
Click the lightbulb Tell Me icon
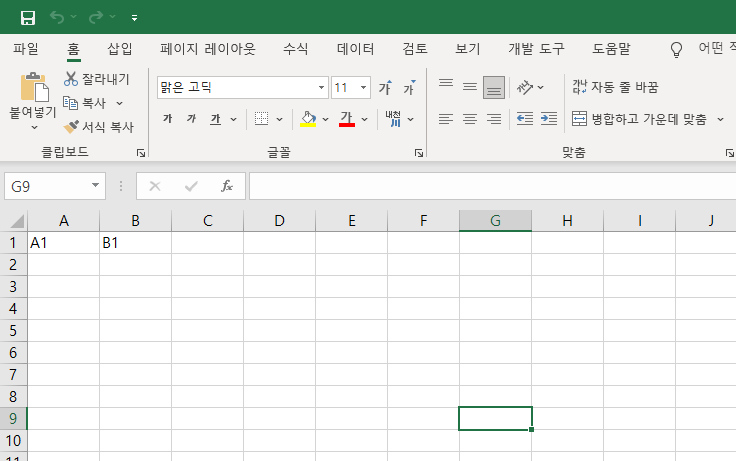click(676, 49)
